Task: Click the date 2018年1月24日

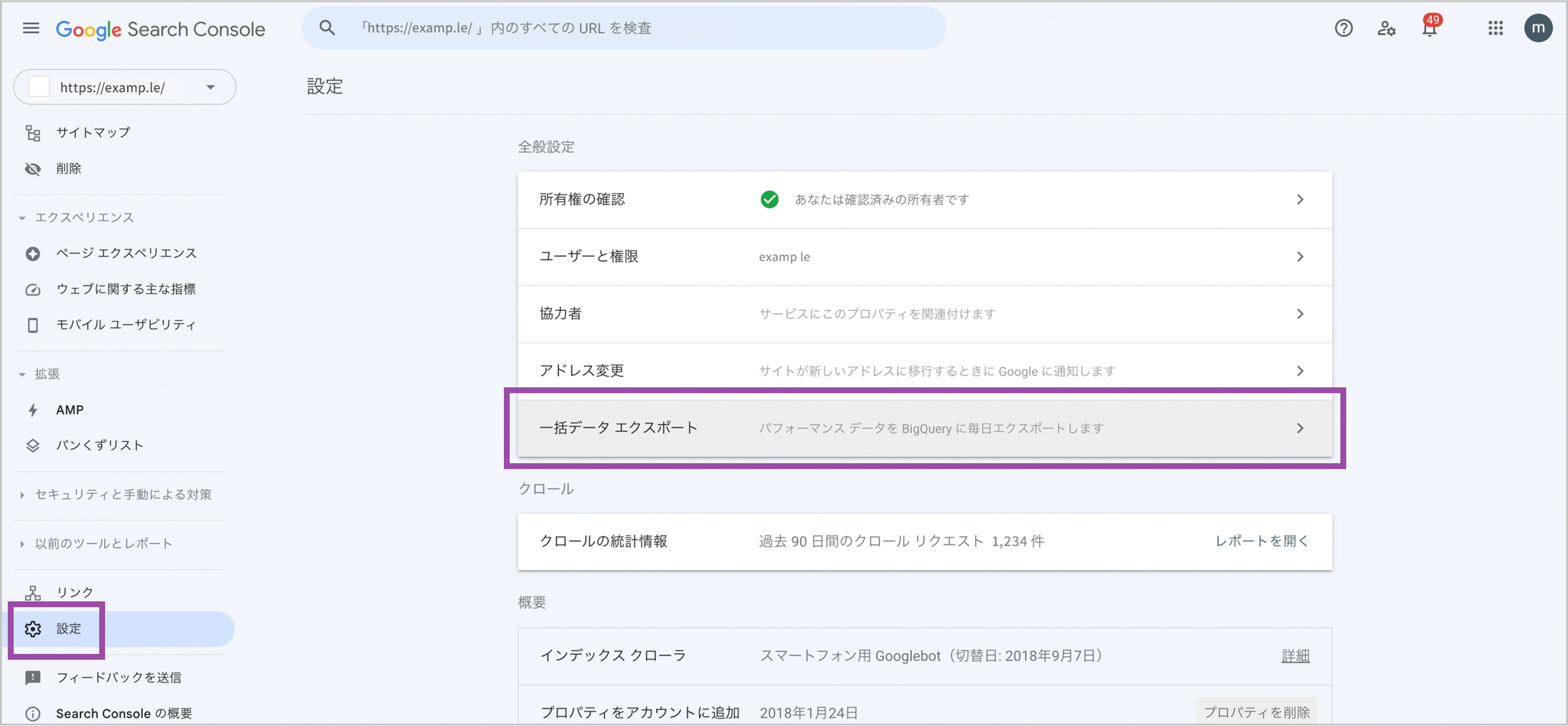Action: (808, 713)
